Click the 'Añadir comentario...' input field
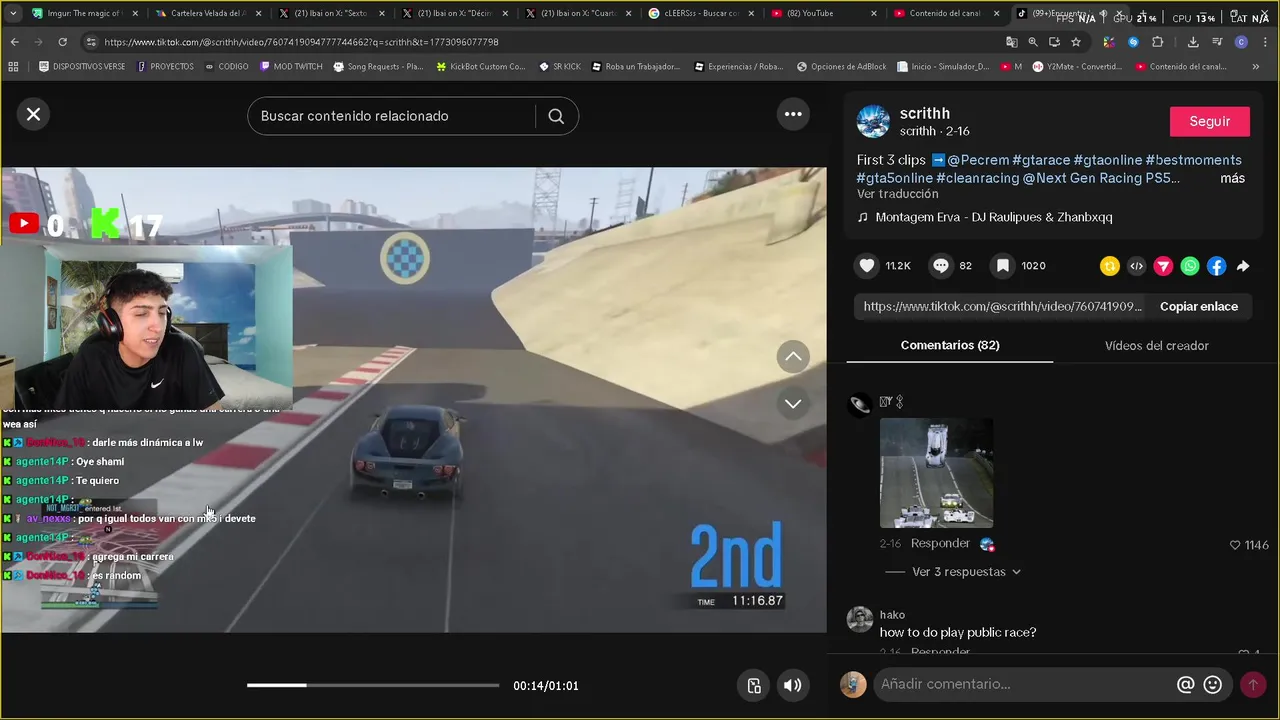The image size is (1280, 720). [1023, 684]
